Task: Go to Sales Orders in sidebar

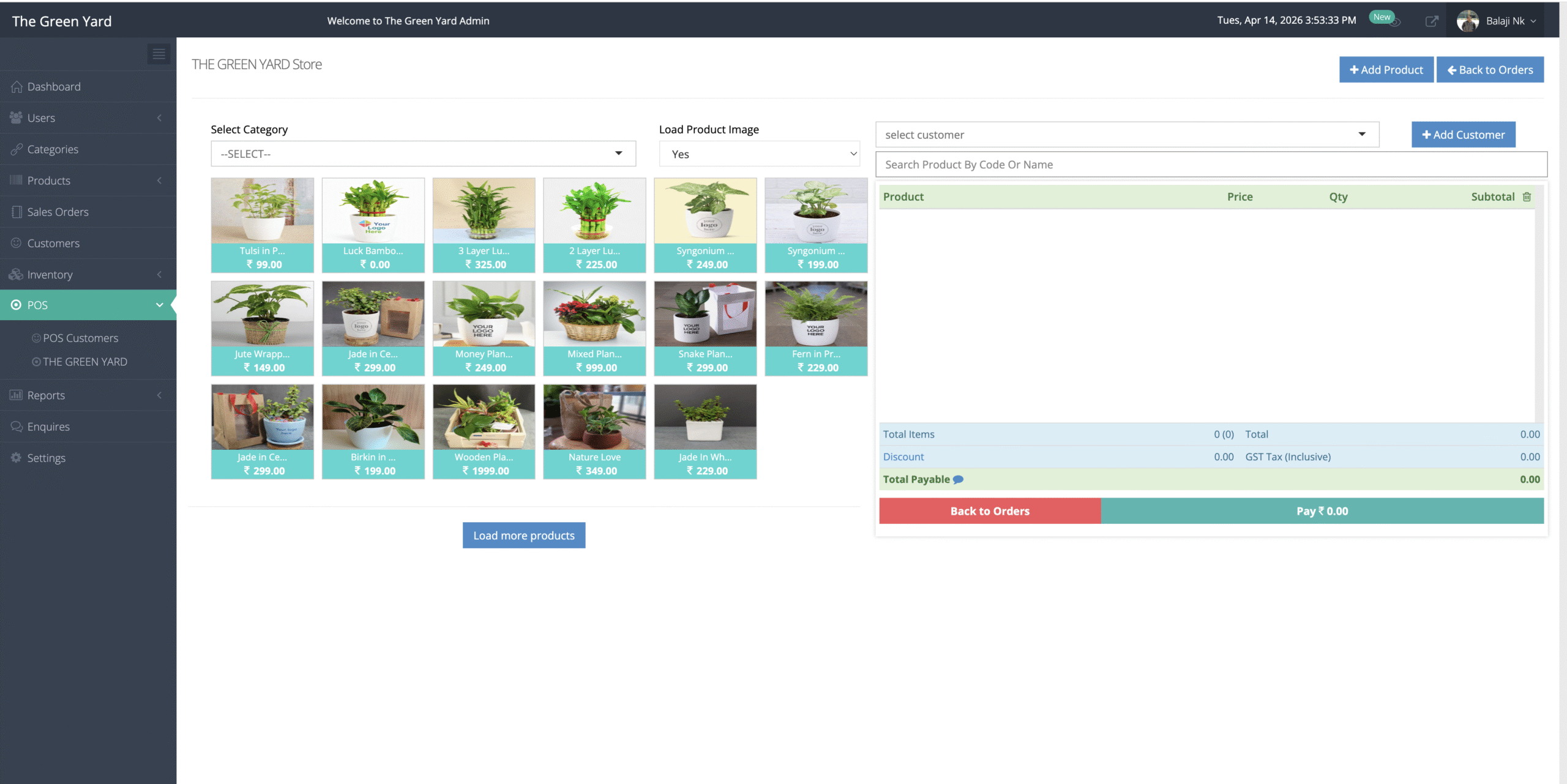Action: [58, 212]
